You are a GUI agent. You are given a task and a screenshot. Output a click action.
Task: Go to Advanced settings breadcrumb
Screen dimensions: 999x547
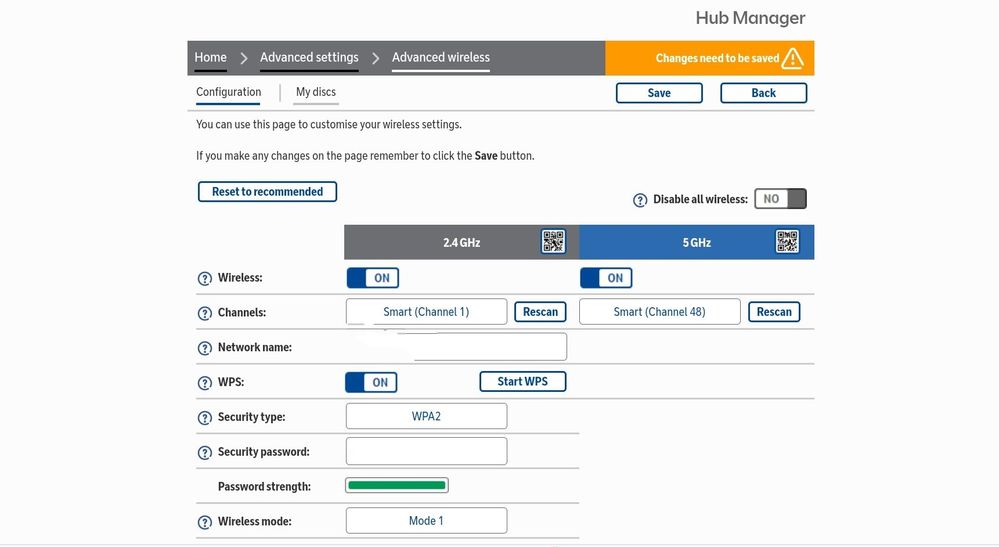(x=309, y=58)
